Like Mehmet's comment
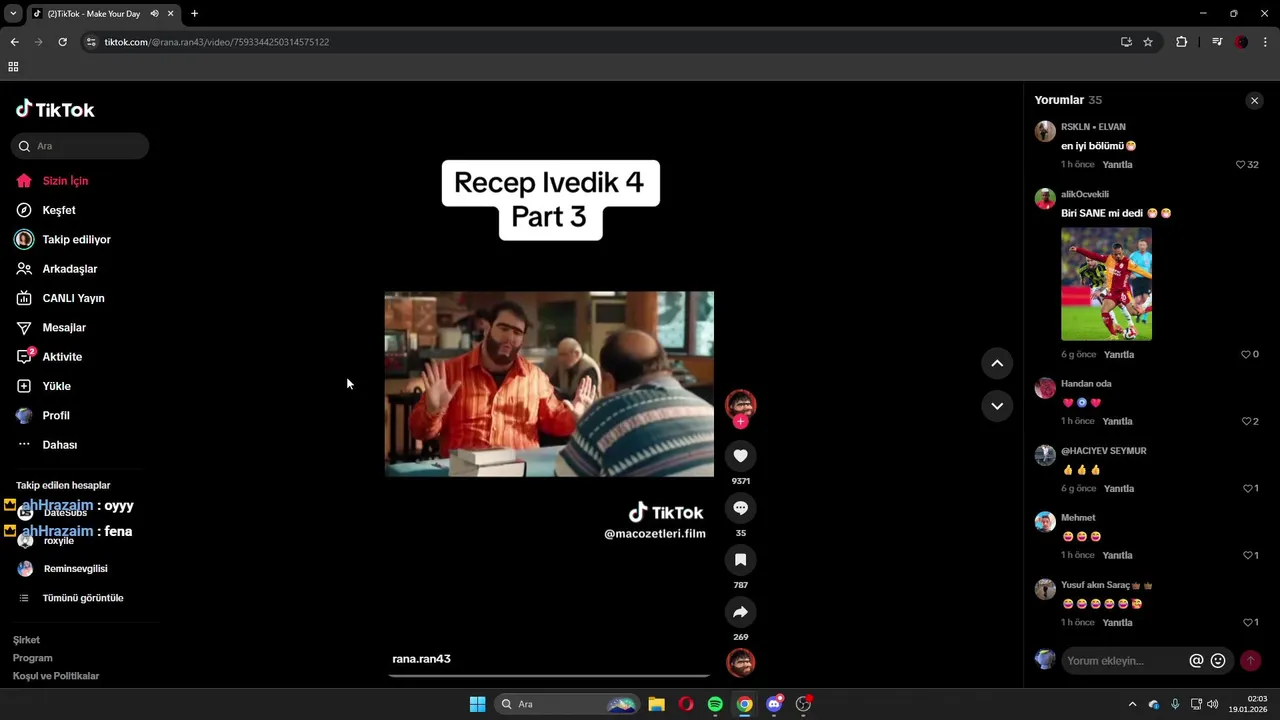The height and width of the screenshot is (720, 1280). click(1249, 555)
